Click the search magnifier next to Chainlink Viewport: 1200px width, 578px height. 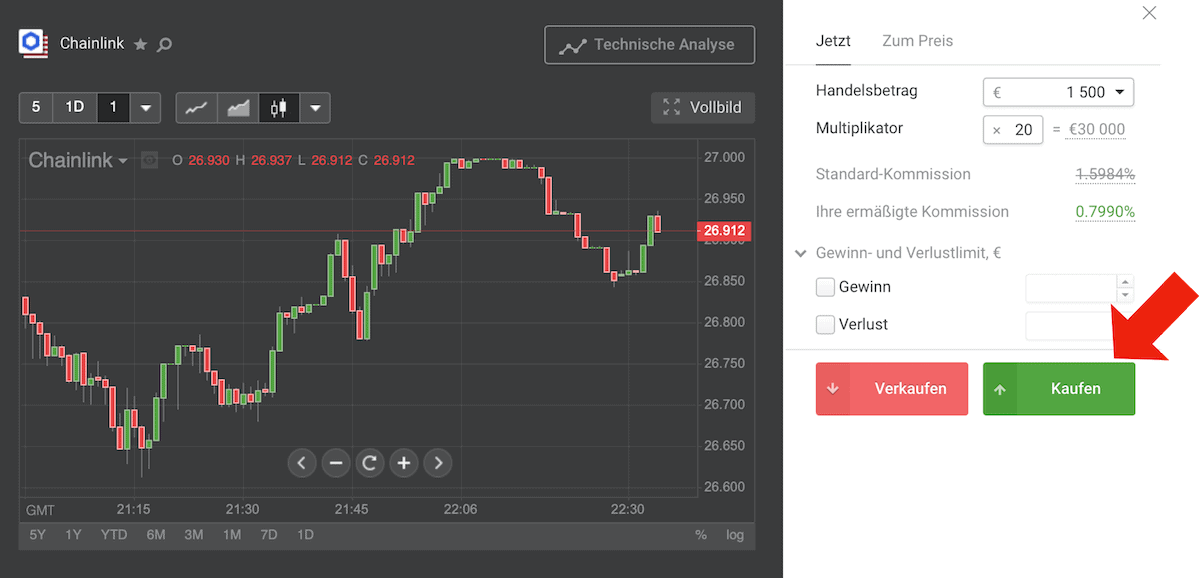pyautogui.click(x=165, y=44)
